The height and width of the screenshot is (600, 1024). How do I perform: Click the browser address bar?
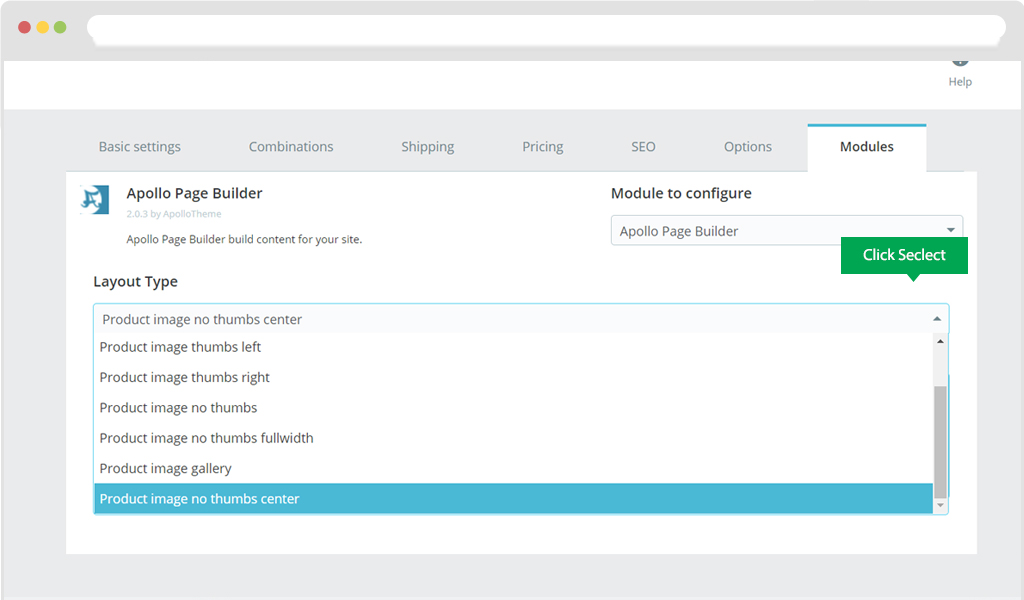click(x=546, y=29)
